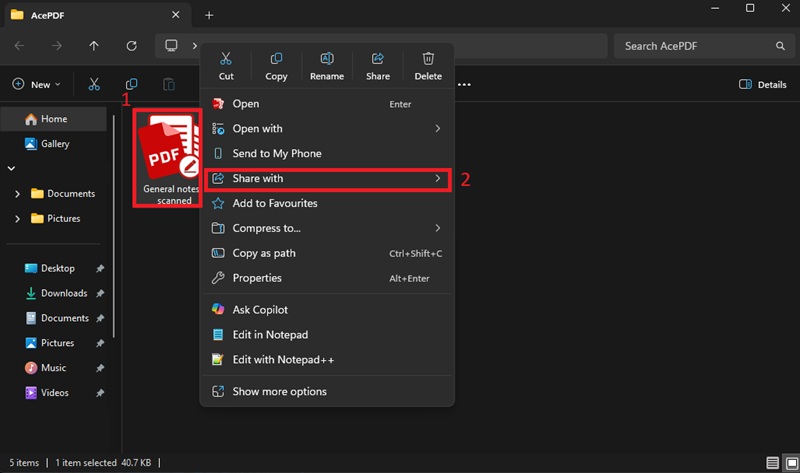Screen dimensions: 800x473
Task: Open pinned Downloads quick access
Action: pos(56,293)
